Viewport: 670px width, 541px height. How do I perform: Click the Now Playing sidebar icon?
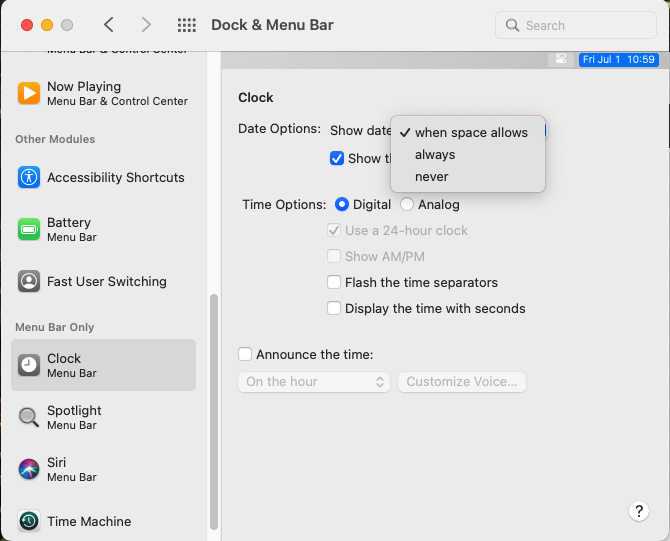[x=29, y=93]
